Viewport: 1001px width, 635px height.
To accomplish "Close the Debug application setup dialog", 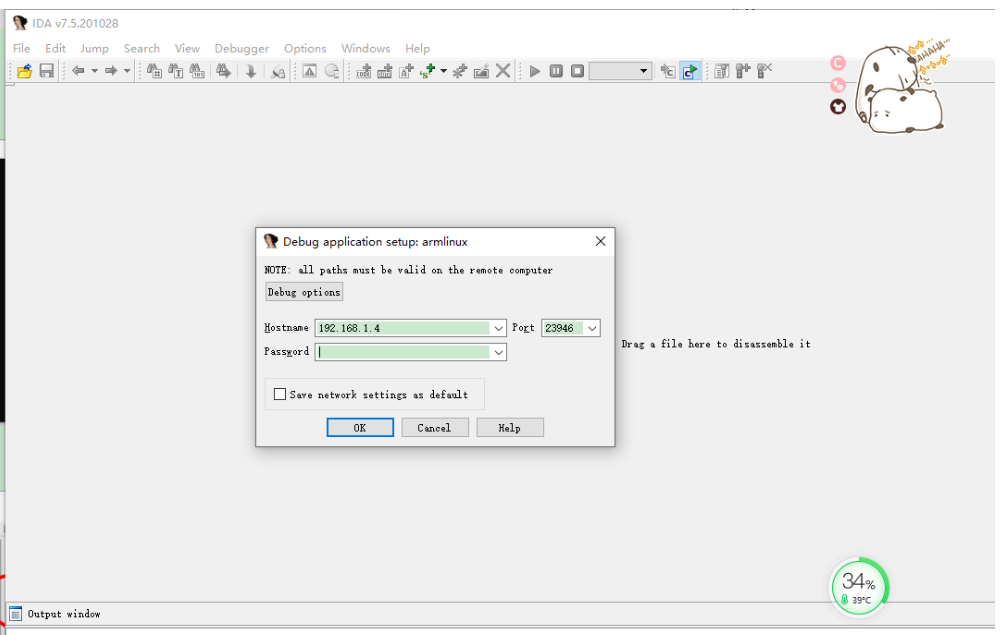I will click(x=600, y=241).
